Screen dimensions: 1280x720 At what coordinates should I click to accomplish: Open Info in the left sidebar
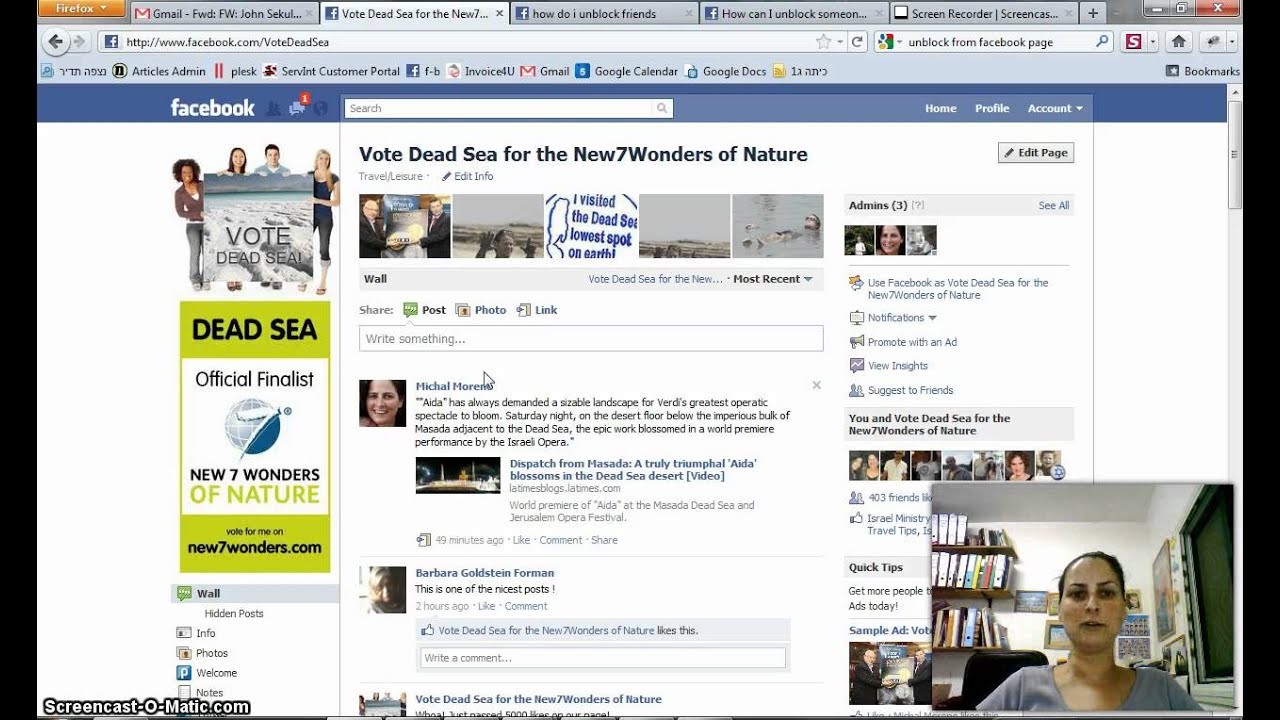click(x=205, y=633)
